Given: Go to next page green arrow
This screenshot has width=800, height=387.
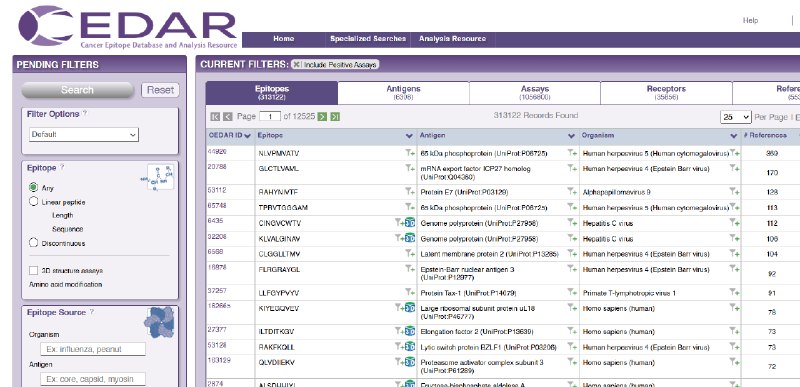Looking at the screenshot, I should pyautogui.click(x=322, y=117).
